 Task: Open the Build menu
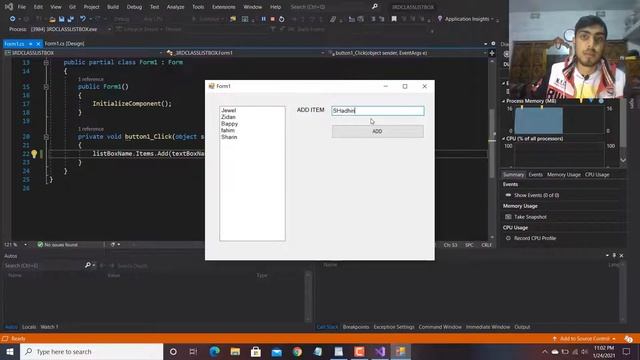[113, 7]
